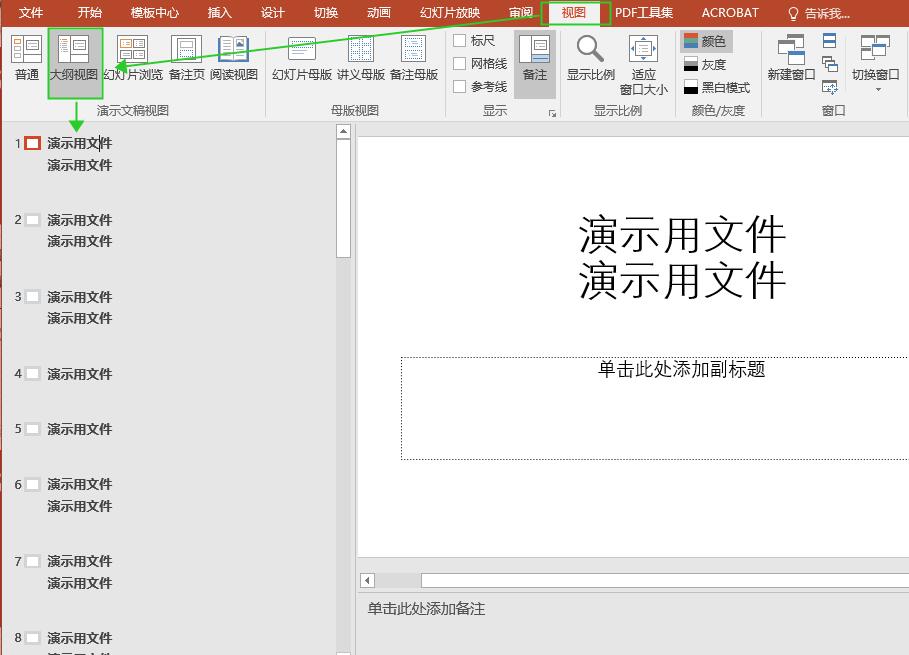Viewport: 909px width, 655px height.
Task: Open the File (文件) tab
Action: (x=31, y=13)
